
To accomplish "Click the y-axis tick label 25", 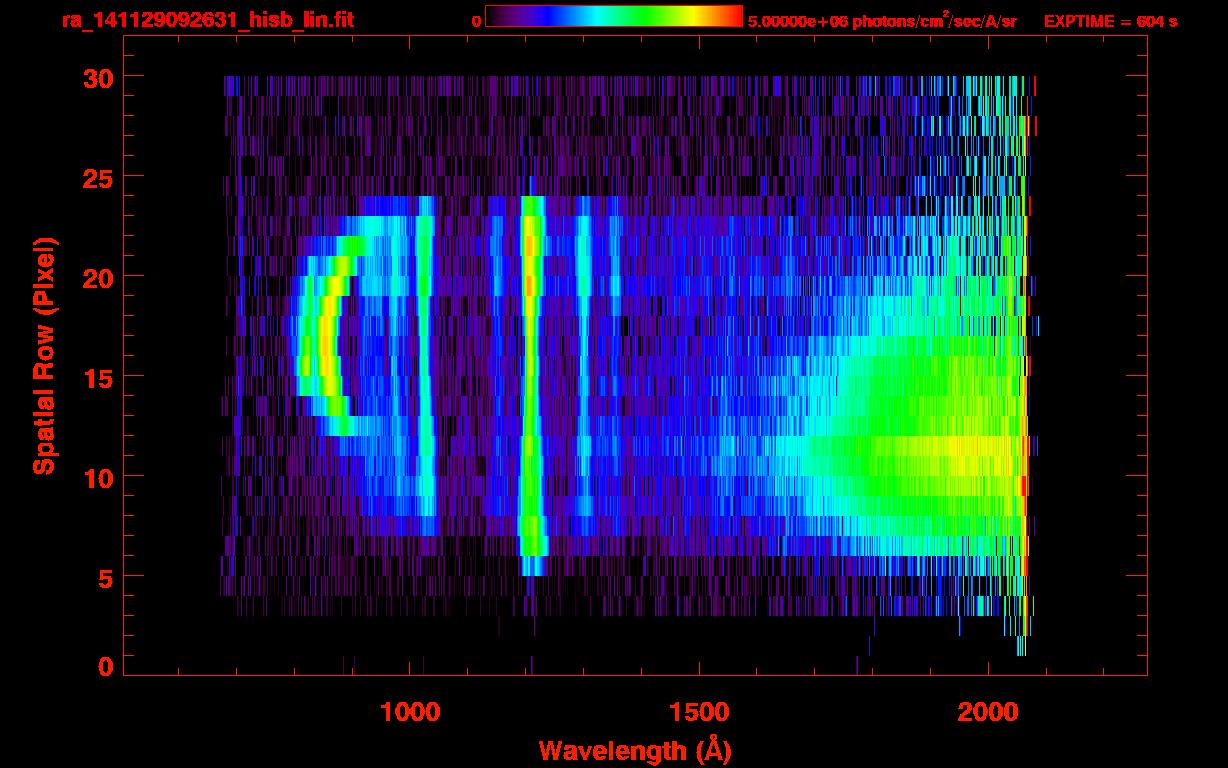I will click(x=98, y=177).
